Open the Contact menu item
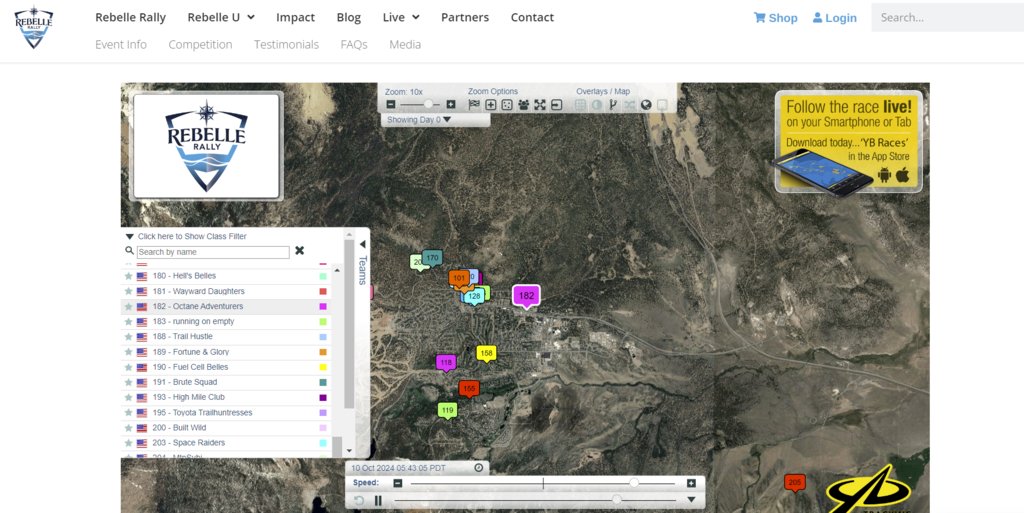 coord(532,18)
